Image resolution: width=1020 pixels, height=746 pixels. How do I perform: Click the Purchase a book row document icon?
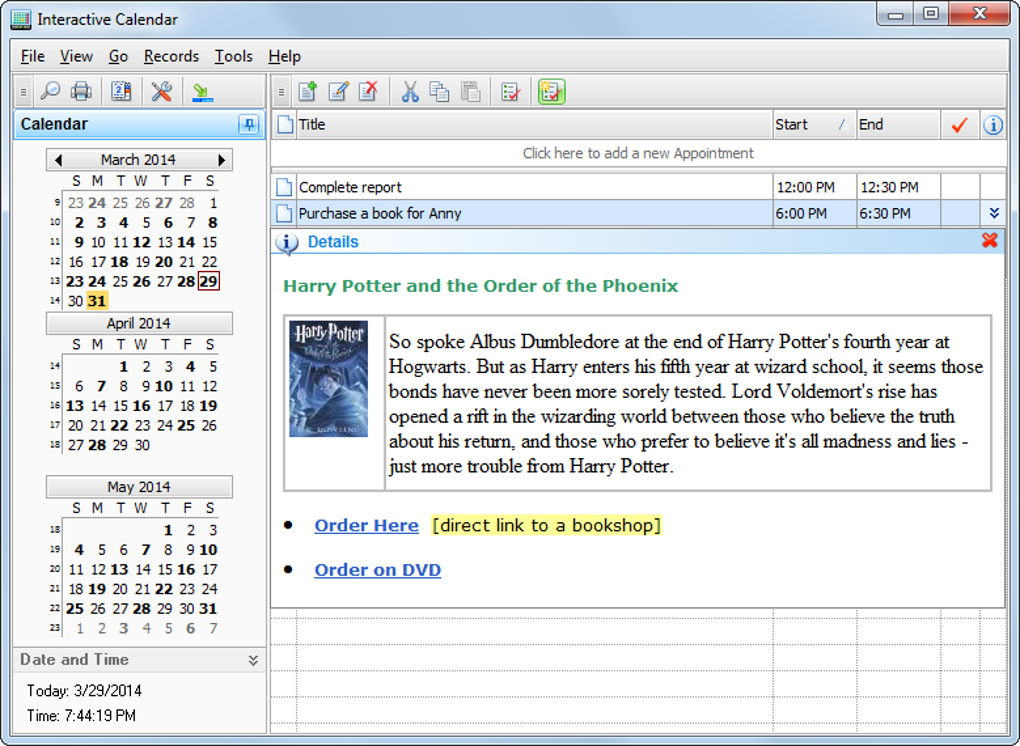(284, 213)
